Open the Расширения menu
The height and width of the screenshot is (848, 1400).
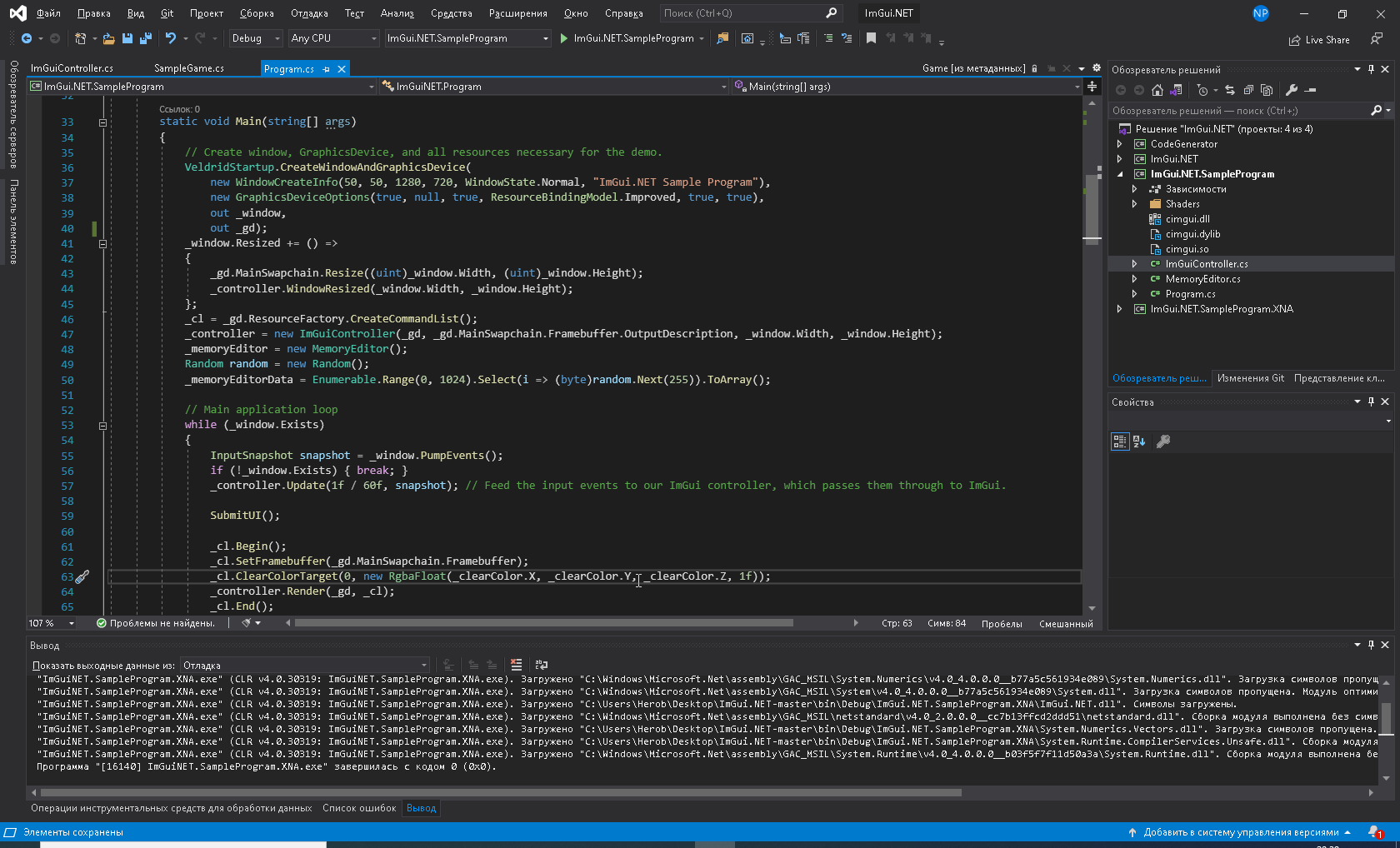point(518,13)
